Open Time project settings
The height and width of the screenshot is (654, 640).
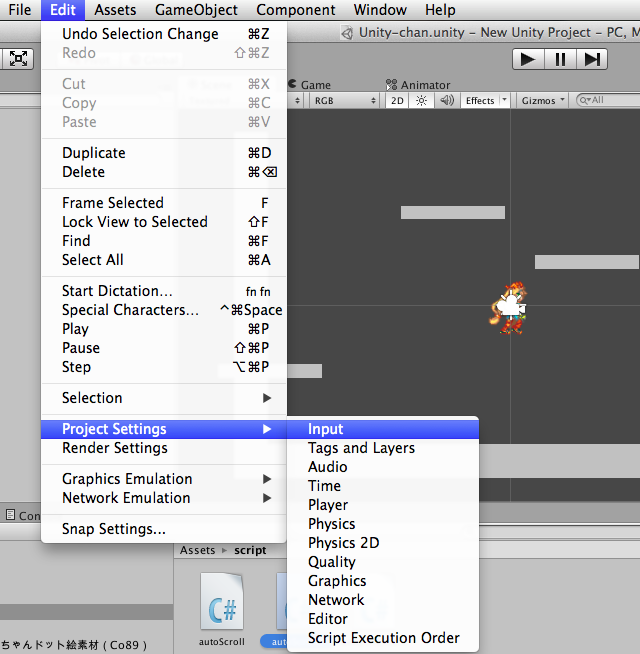[383, 486]
